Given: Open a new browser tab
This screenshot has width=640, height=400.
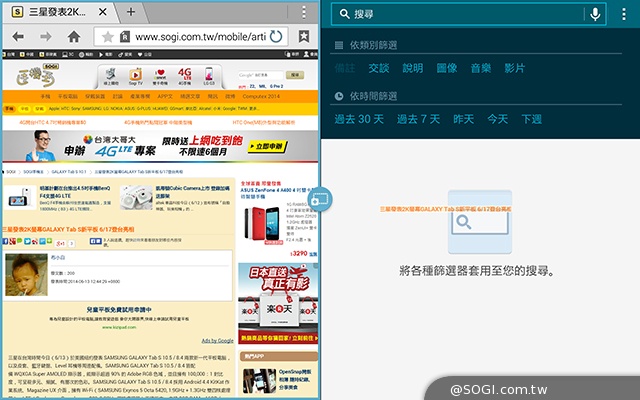Looking at the screenshot, I should coord(130,12).
